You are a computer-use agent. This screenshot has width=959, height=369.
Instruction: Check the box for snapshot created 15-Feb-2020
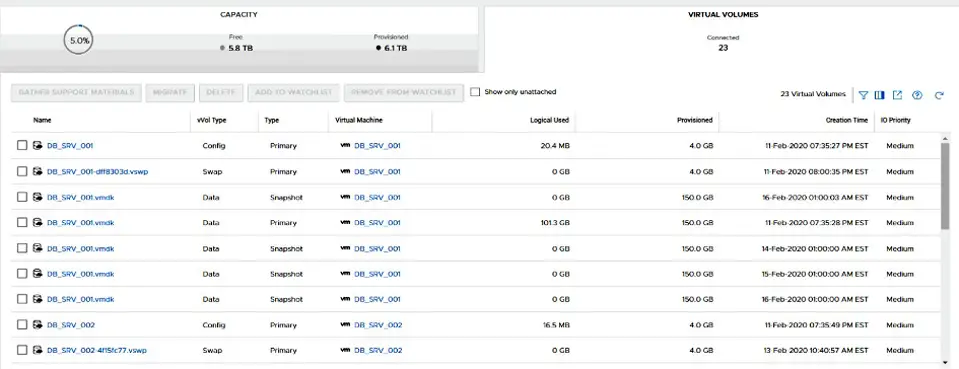pos(22,274)
